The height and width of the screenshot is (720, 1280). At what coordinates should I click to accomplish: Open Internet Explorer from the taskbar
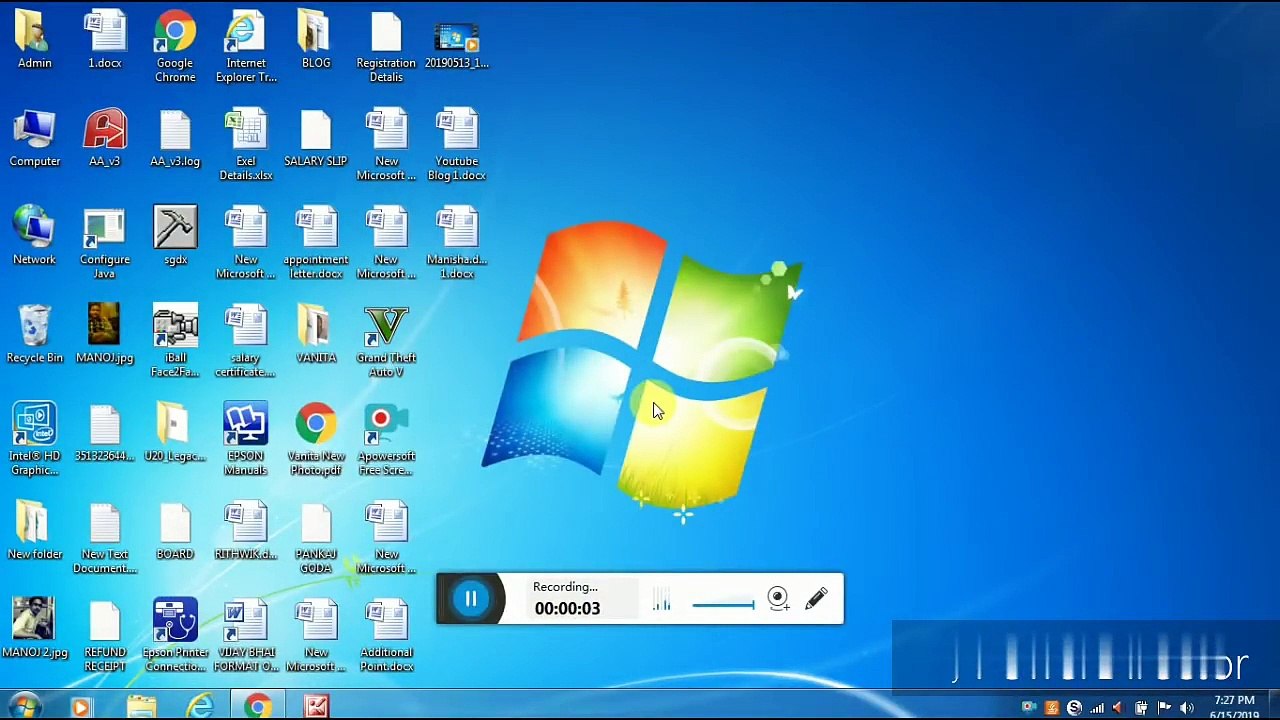[x=200, y=707]
